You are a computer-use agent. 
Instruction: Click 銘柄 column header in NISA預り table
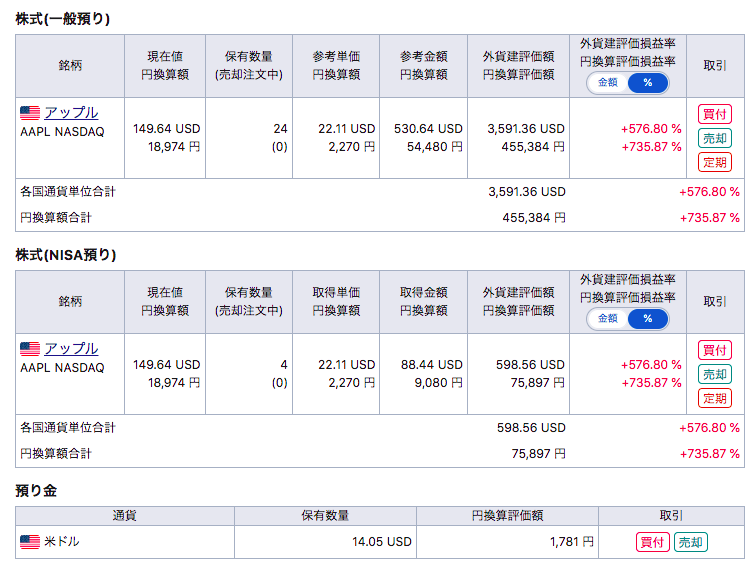tap(70, 301)
